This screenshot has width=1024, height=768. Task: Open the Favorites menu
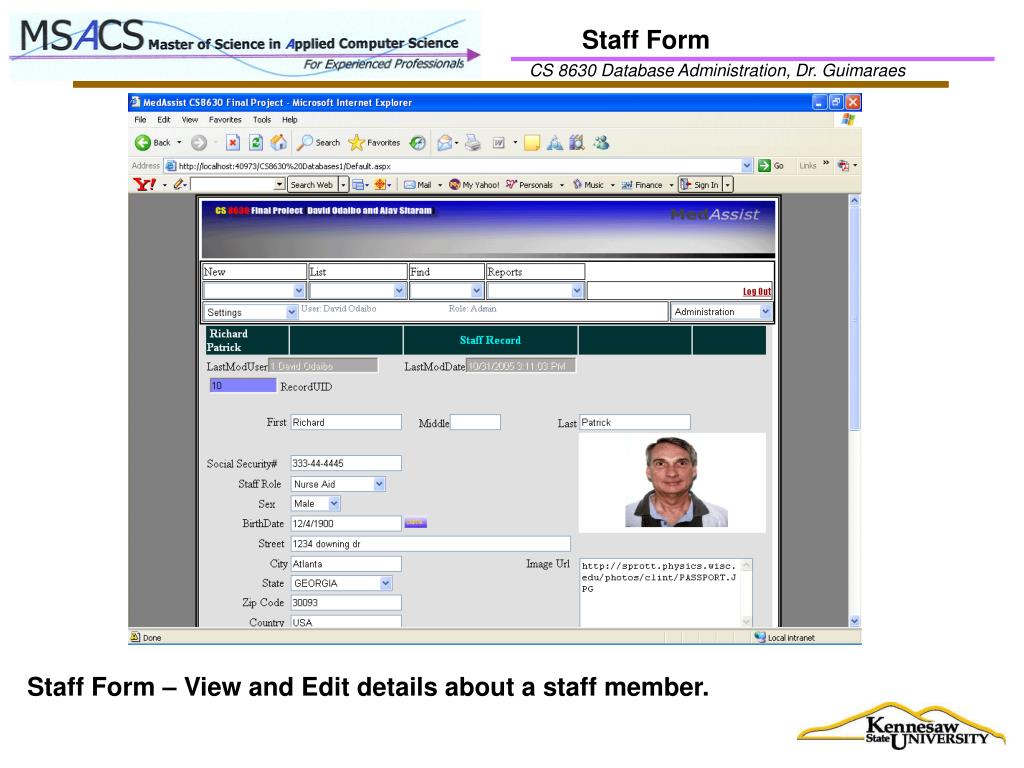tap(225, 120)
